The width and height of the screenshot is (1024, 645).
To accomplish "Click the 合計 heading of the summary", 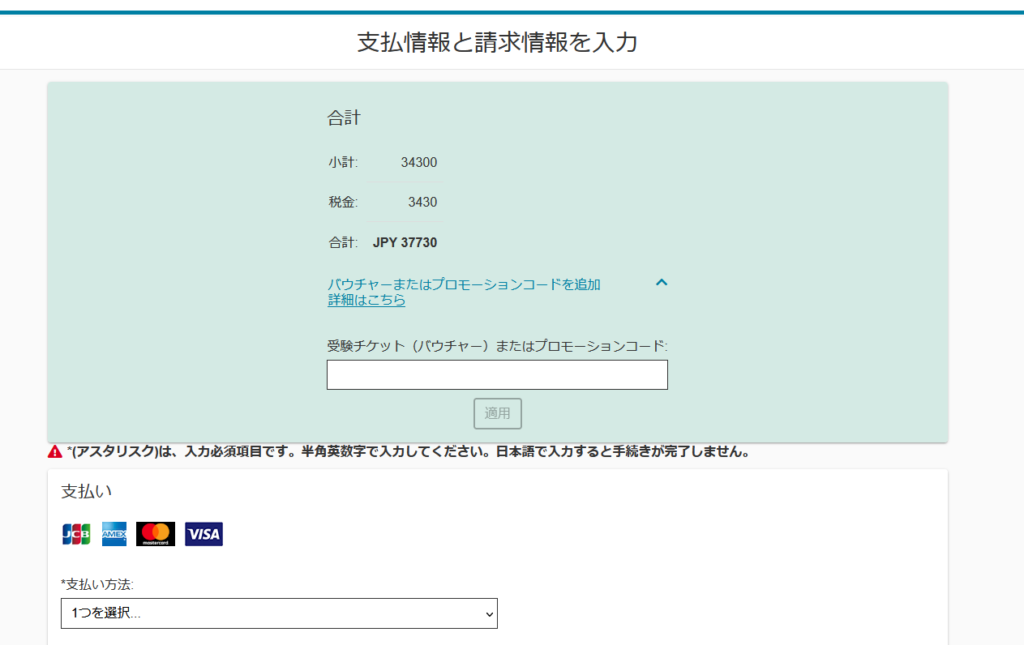I will pyautogui.click(x=343, y=118).
